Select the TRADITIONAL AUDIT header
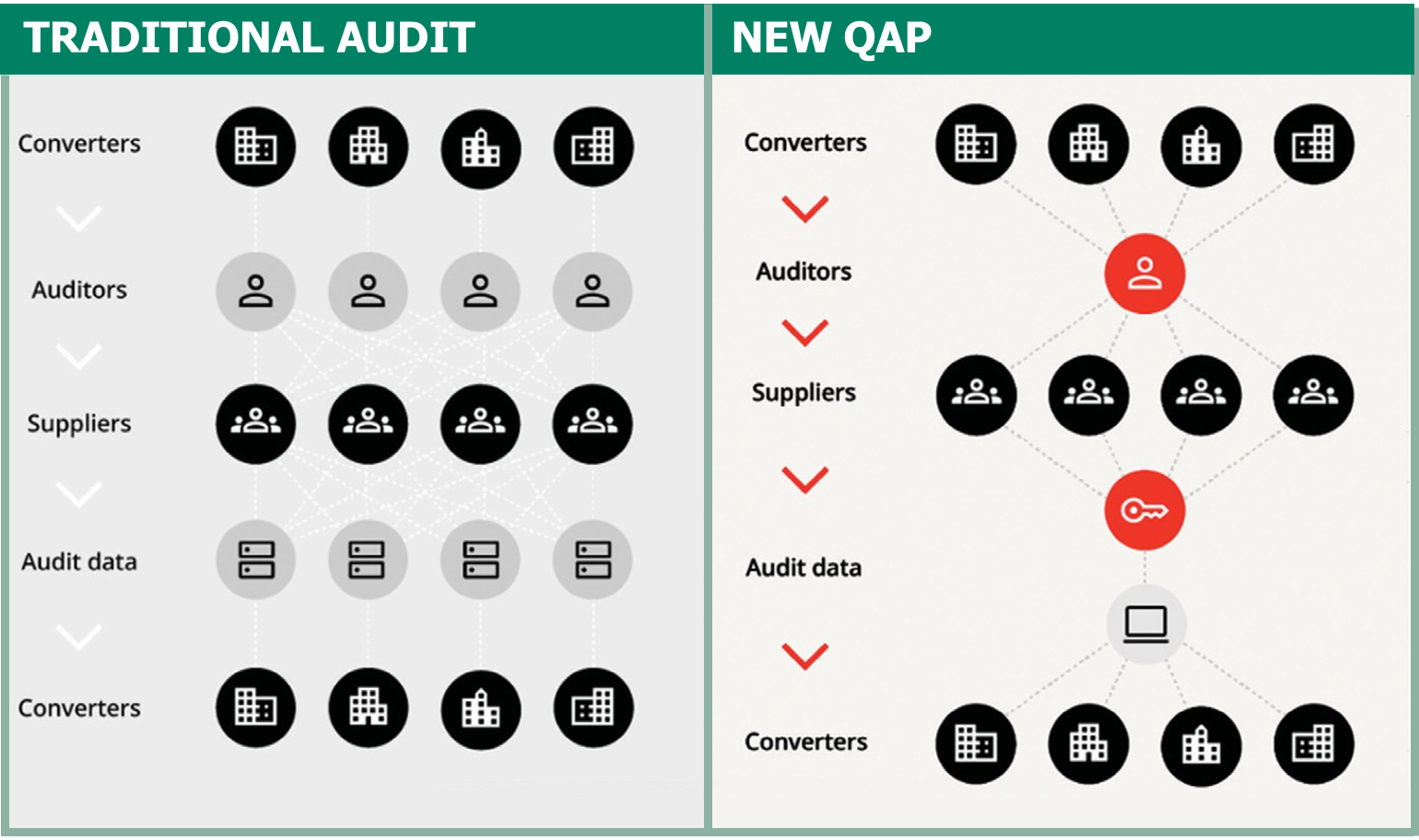This screenshot has width=1419, height=840. coord(249,38)
